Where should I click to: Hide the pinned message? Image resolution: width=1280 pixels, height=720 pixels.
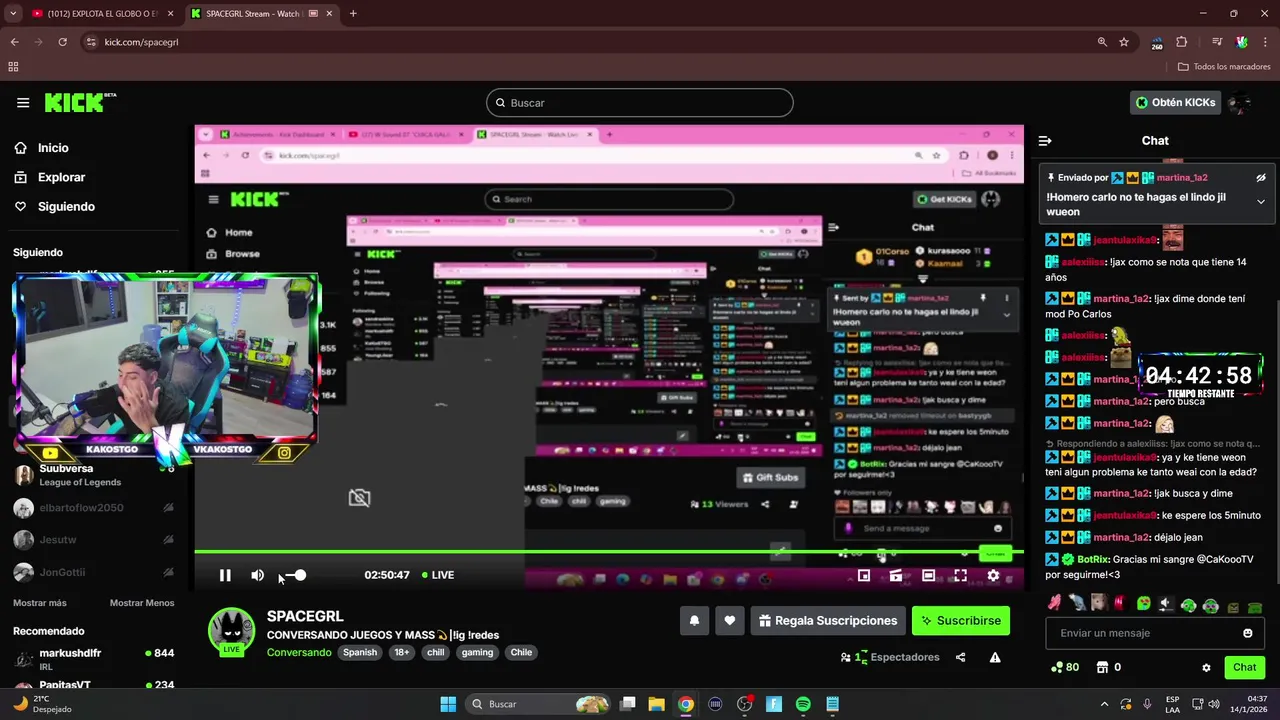pos(1261,178)
